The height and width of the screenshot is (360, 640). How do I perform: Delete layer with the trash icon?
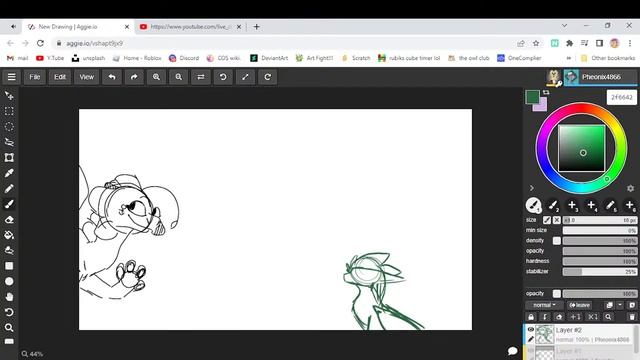(632, 317)
